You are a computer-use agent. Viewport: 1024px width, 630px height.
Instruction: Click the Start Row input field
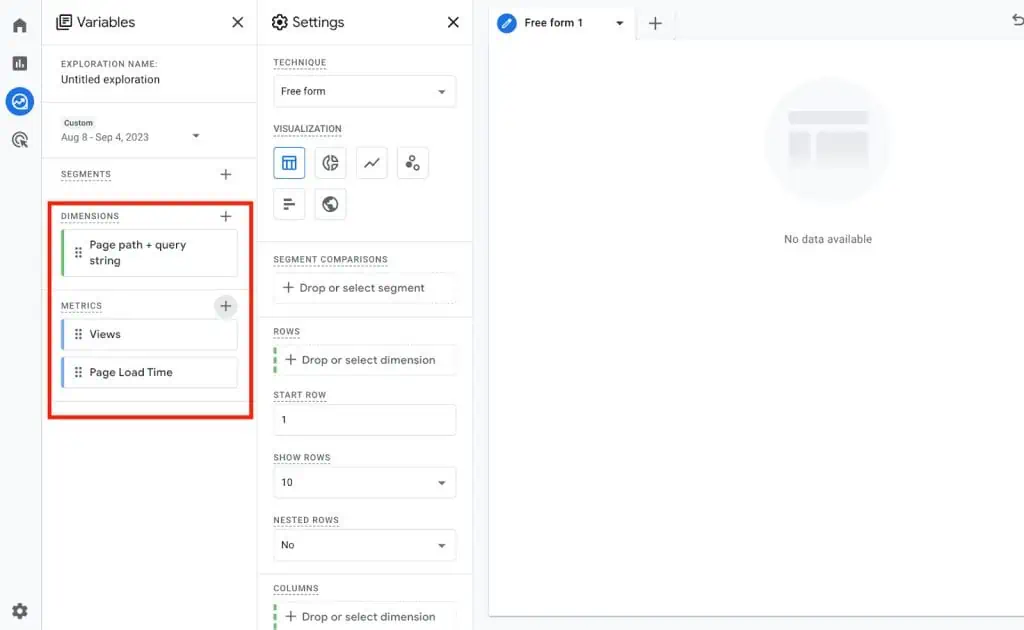pos(364,419)
